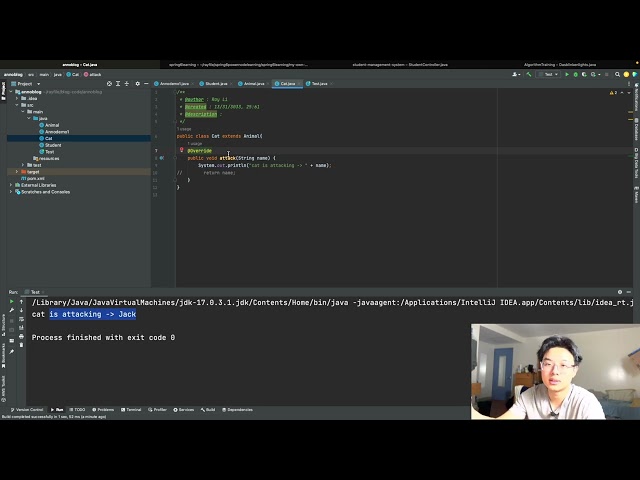The width and height of the screenshot is (640, 480).
Task: Open pom.xml in project tree
Action: pyautogui.click(x=33, y=178)
